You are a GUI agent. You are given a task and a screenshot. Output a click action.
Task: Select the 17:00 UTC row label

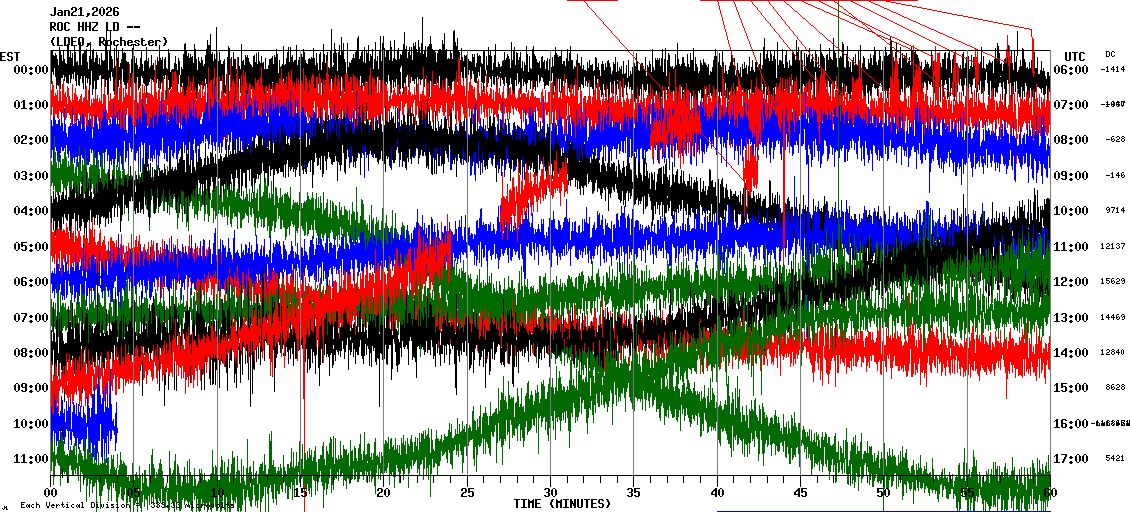click(1074, 459)
